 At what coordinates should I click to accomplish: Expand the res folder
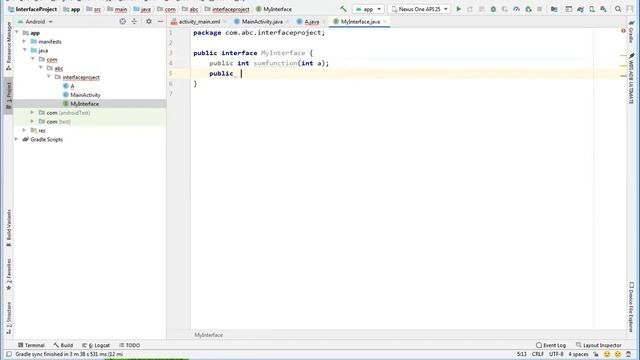point(24,130)
